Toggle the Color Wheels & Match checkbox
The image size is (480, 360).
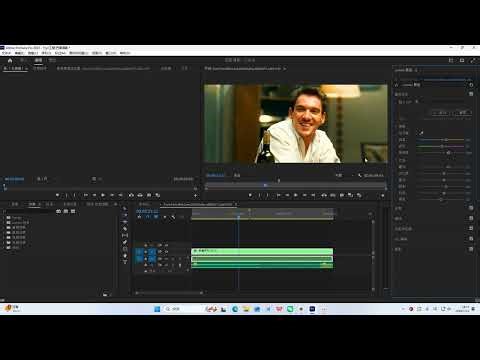click(x=471, y=229)
